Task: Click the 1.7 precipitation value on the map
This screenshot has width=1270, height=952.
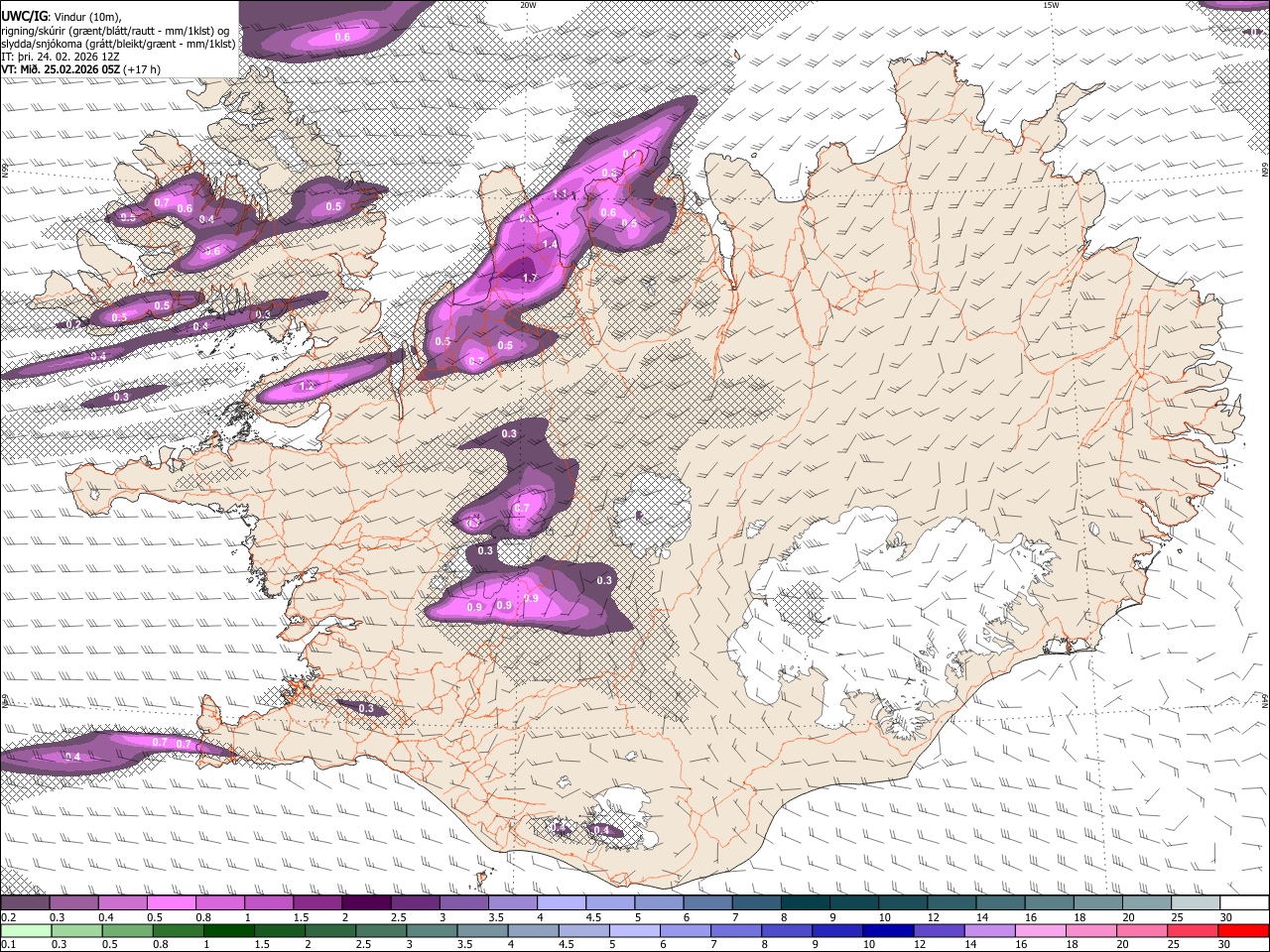Action: tap(529, 279)
